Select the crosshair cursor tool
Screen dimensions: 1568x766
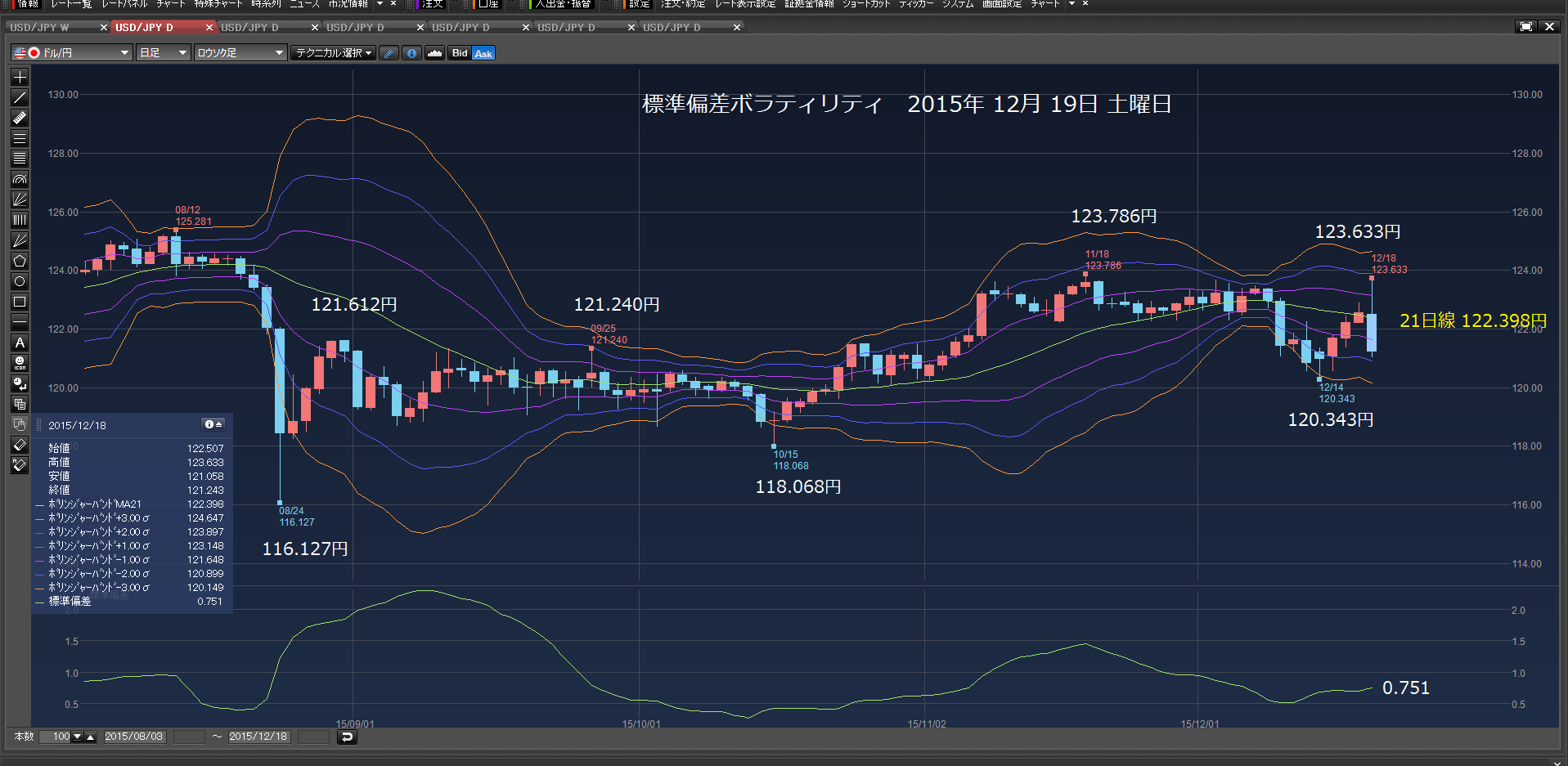(20, 77)
